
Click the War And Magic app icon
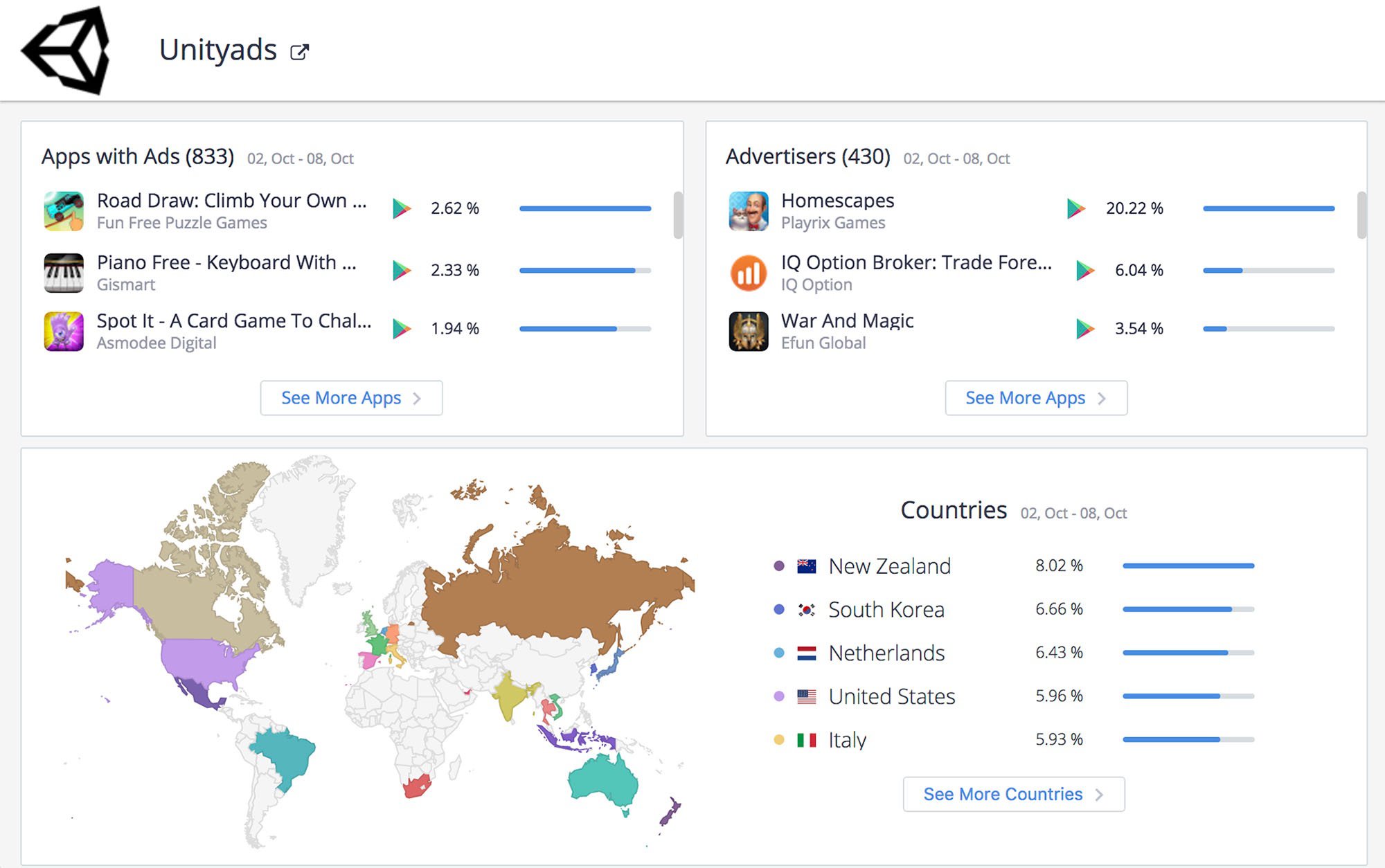coord(749,331)
